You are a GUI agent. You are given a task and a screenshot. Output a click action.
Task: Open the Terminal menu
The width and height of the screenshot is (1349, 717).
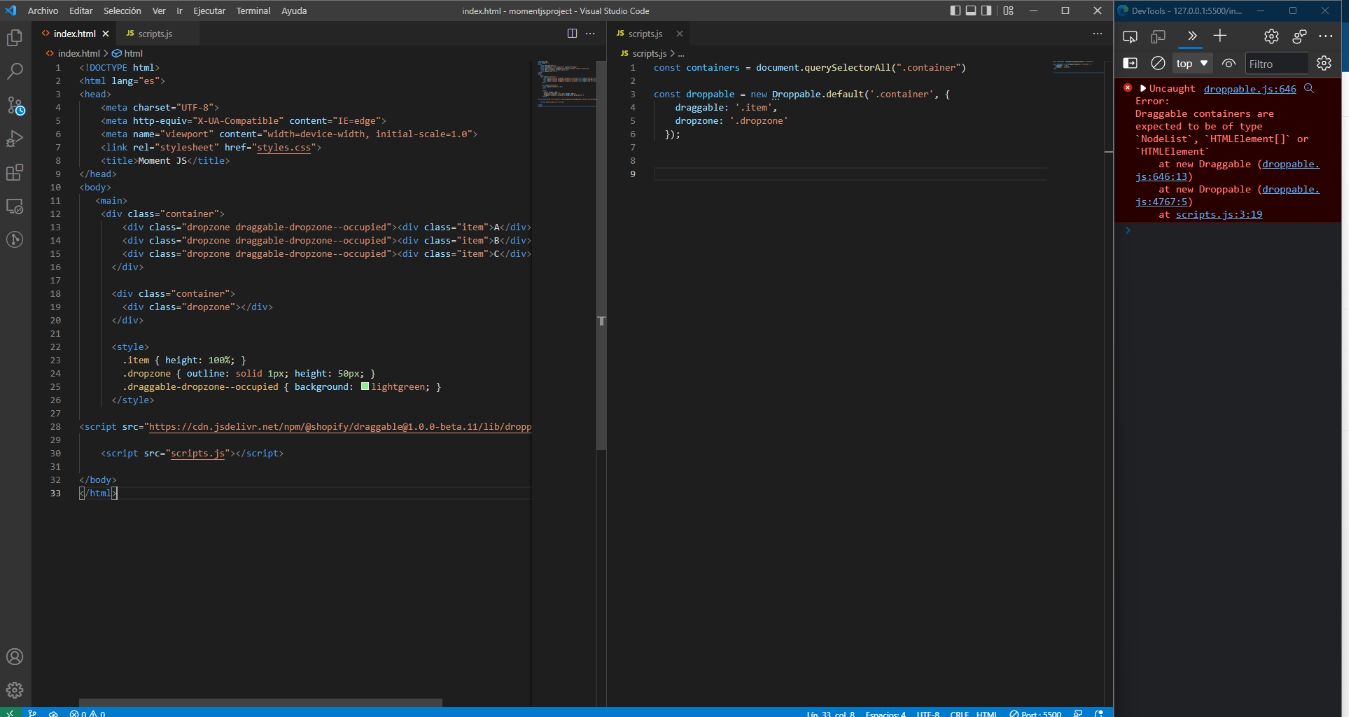coord(253,11)
